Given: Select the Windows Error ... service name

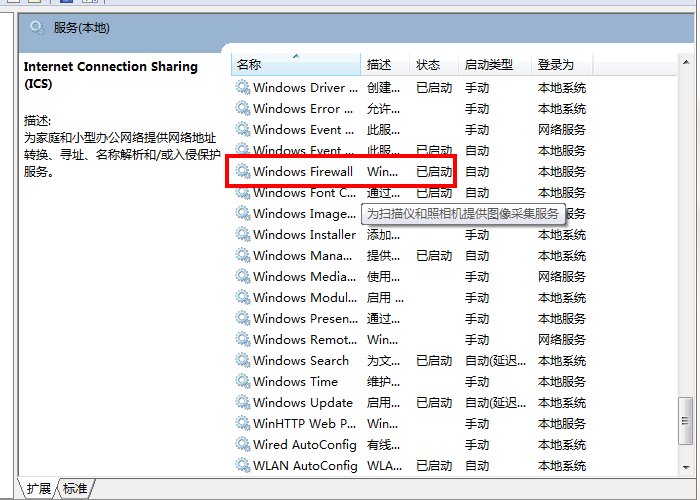Looking at the screenshot, I should tap(303, 108).
